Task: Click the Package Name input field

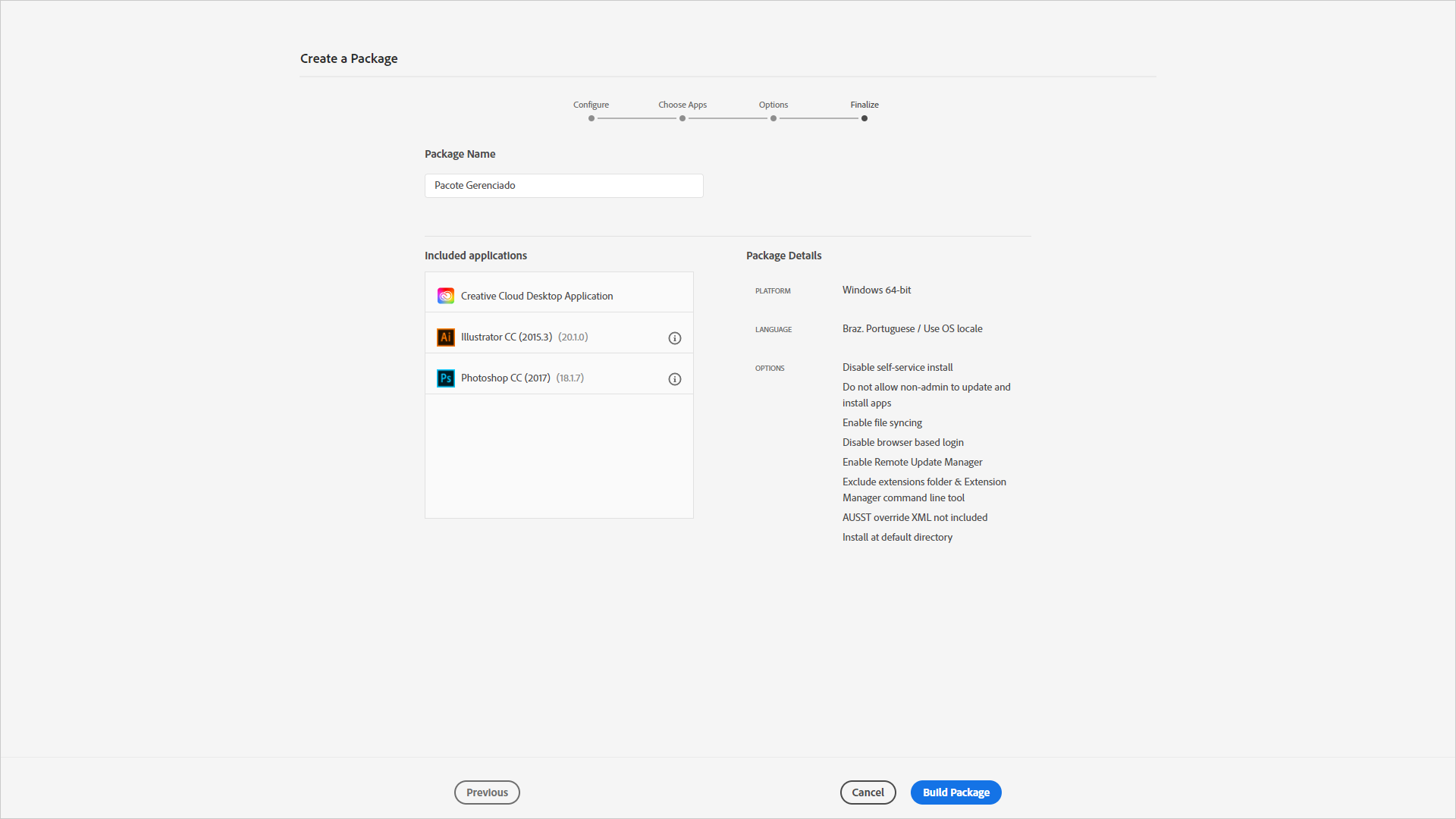Action: (564, 186)
